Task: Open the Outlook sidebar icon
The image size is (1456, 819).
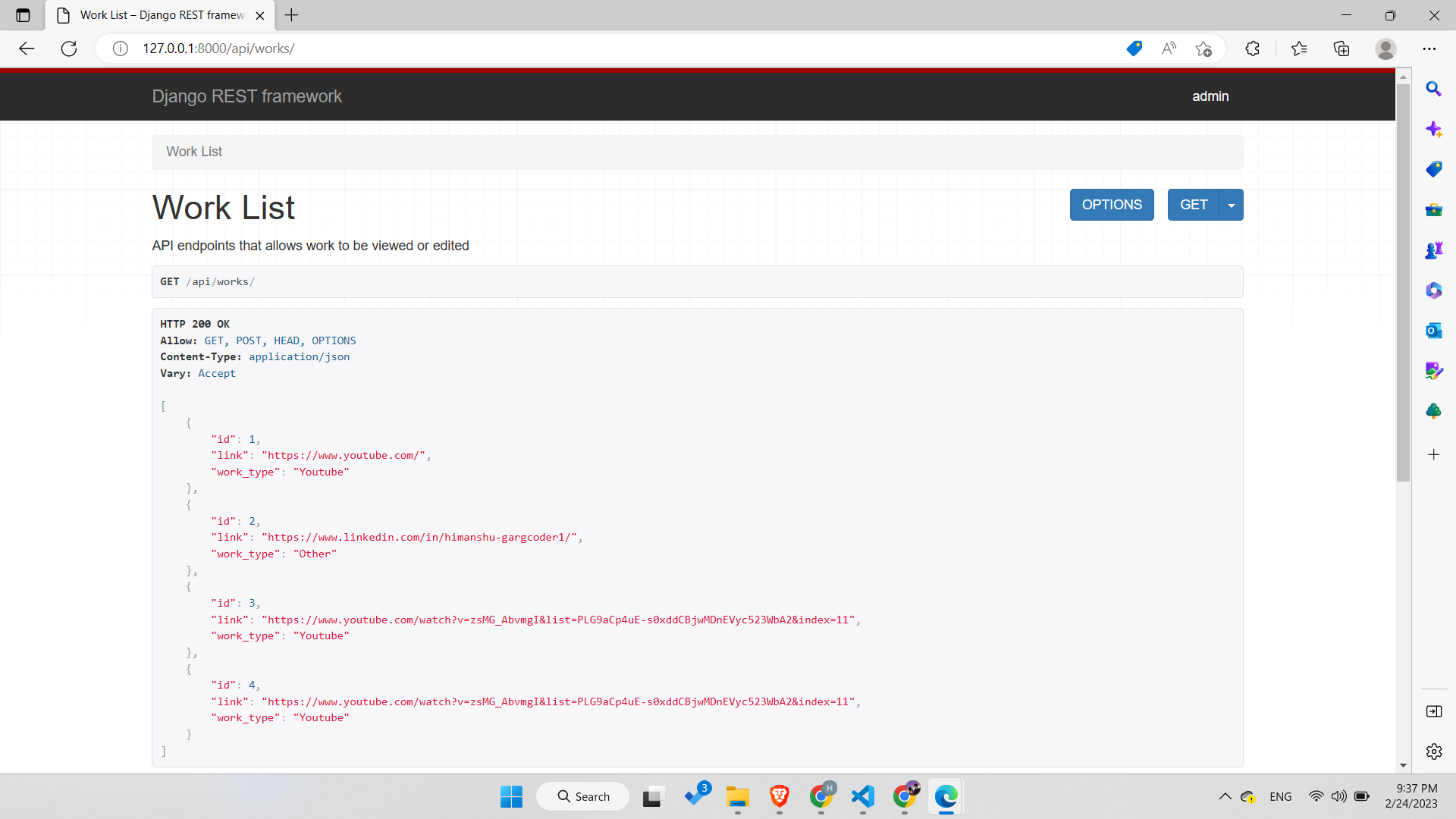Action: (x=1433, y=331)
